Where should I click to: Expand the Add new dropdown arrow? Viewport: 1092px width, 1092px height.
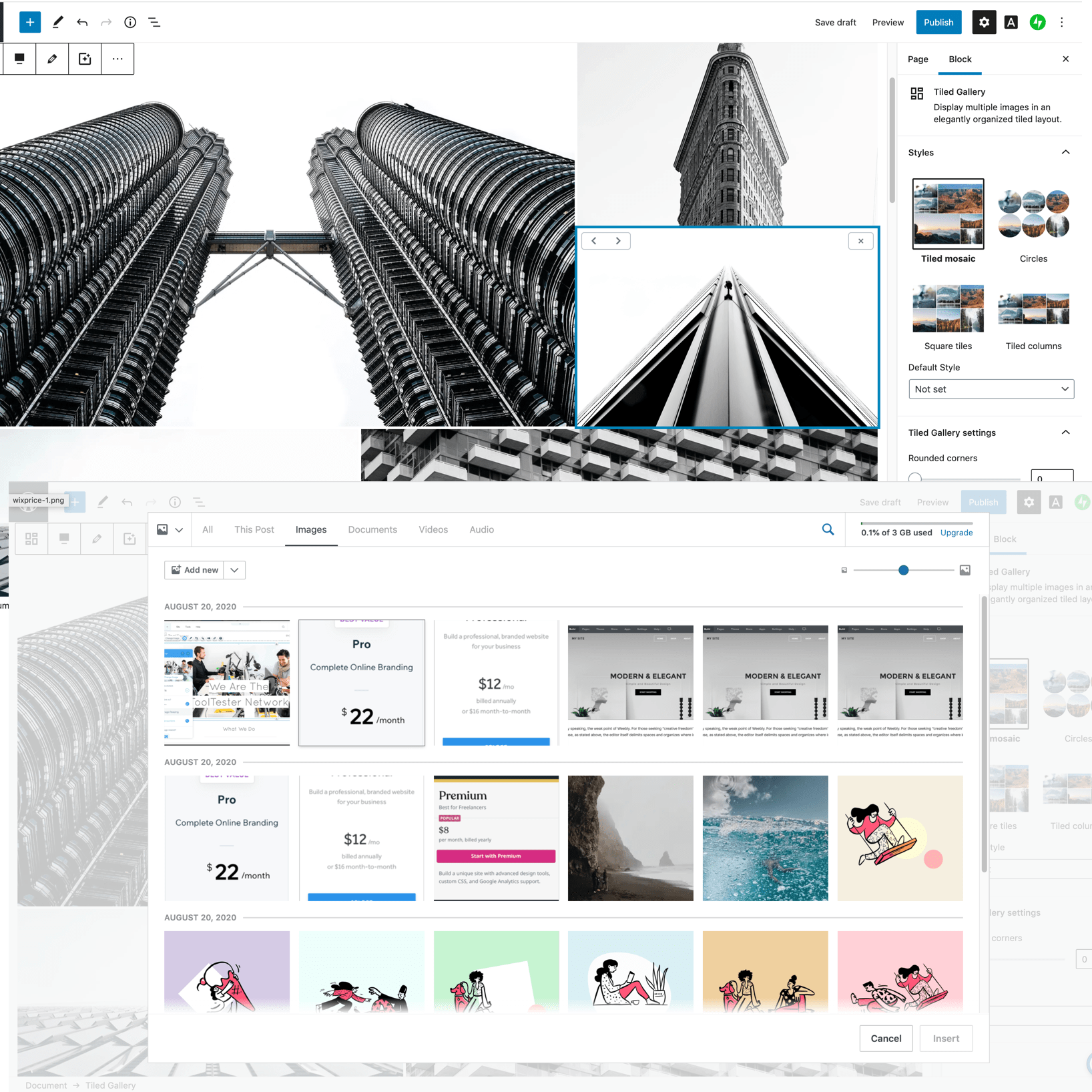[x=234, y=570]
